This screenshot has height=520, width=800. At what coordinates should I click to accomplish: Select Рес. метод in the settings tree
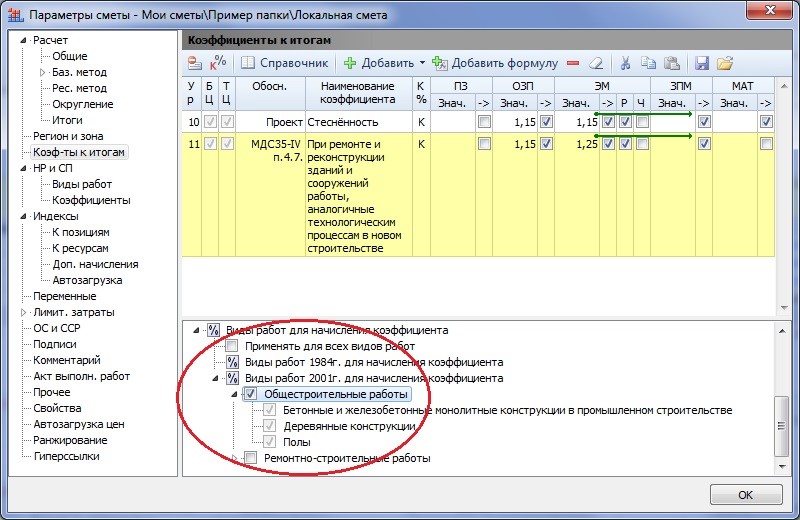tap(79, 88)
